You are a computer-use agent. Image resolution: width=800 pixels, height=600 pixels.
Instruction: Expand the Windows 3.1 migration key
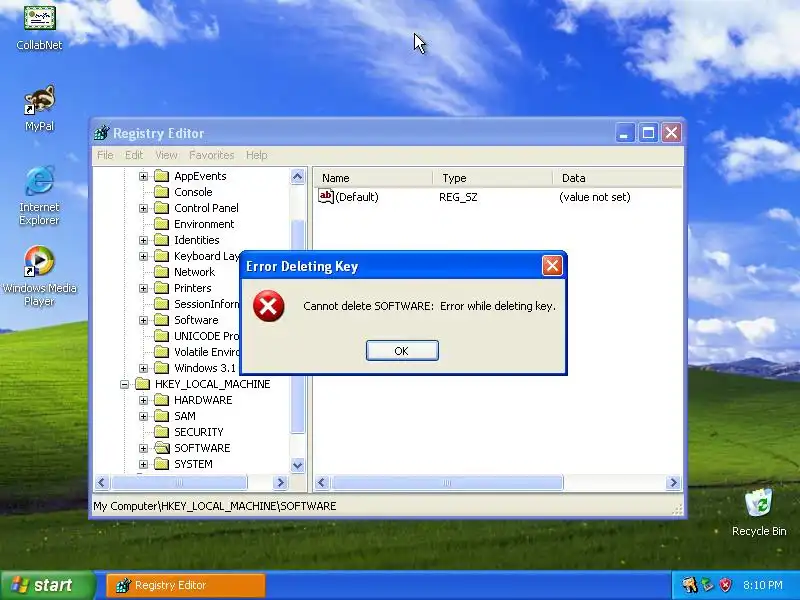point(143,368)
